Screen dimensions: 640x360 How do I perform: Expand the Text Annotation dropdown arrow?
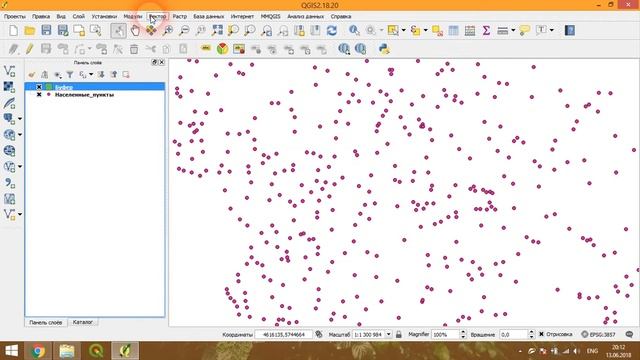coord(552,31)
